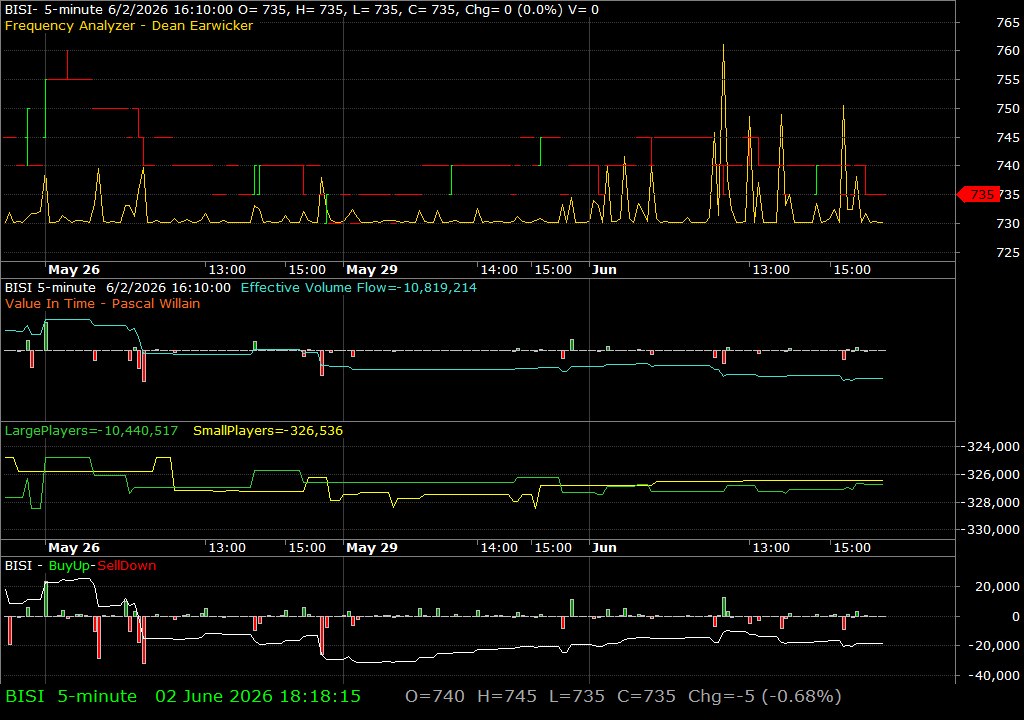Click the -328,000 axis label
Viewport: 1024px width, 720px height.
pyautogui.click(x=993, y=502)
